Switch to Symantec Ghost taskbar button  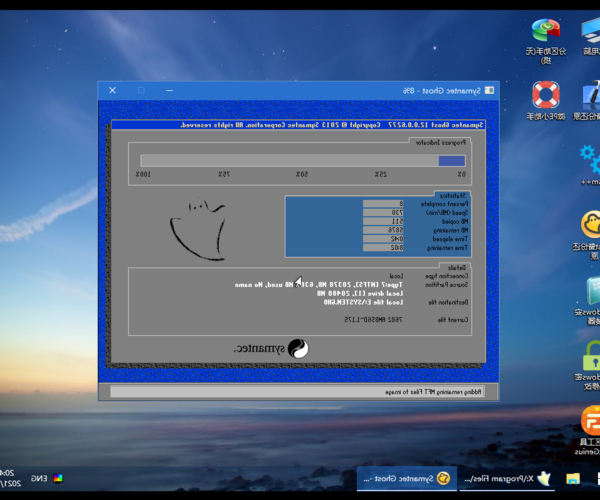(x=406, y=480)
